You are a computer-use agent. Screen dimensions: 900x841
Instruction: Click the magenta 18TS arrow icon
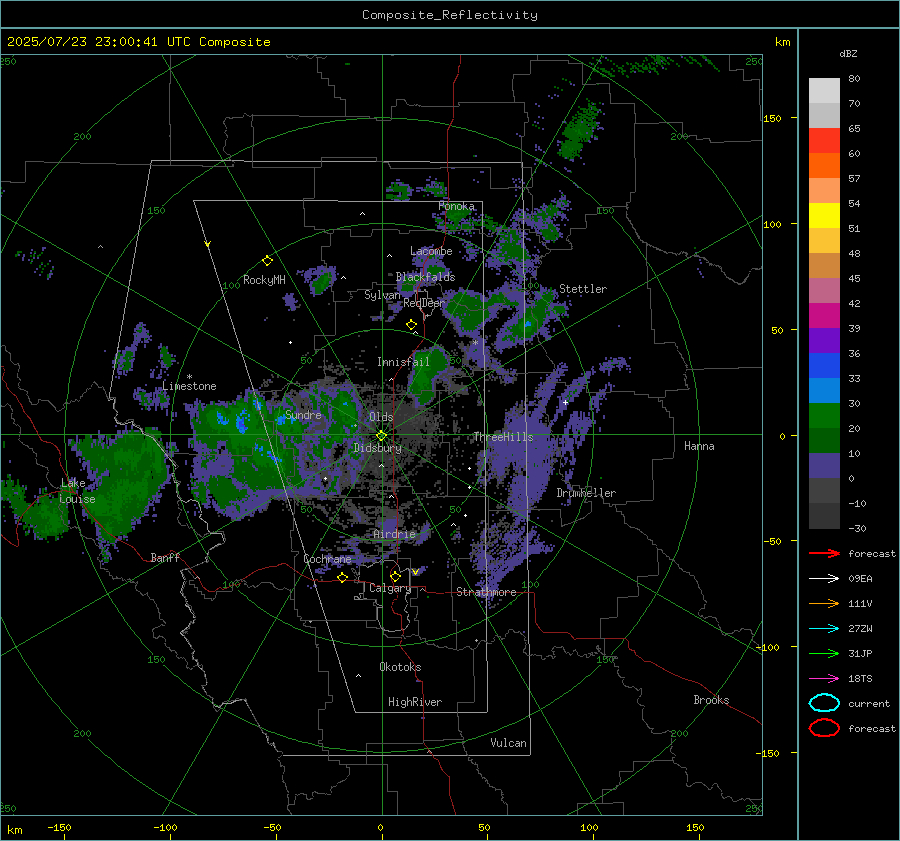coord(824,679)
